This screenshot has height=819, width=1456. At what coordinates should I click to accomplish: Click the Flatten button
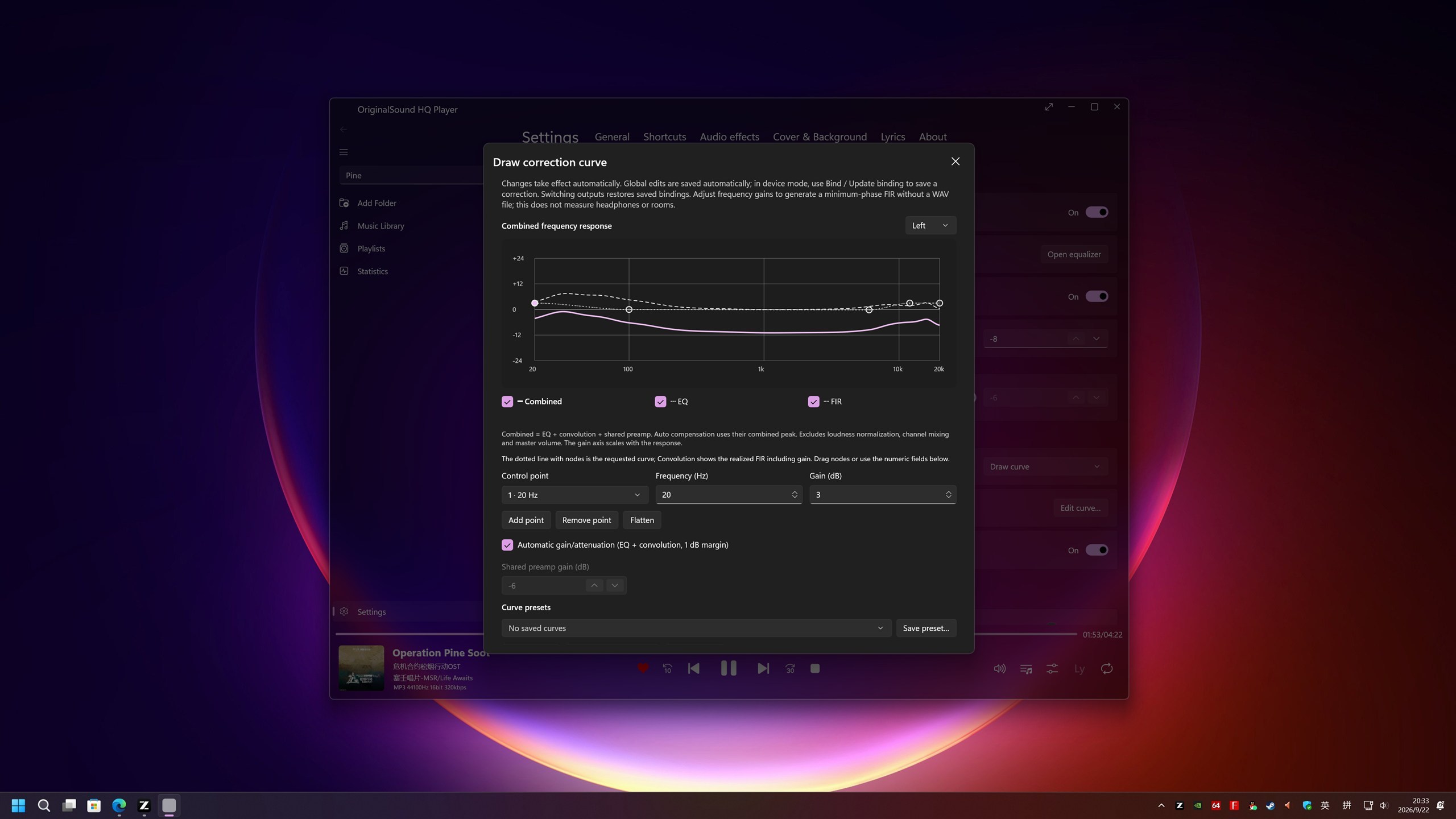pos(642,520)
